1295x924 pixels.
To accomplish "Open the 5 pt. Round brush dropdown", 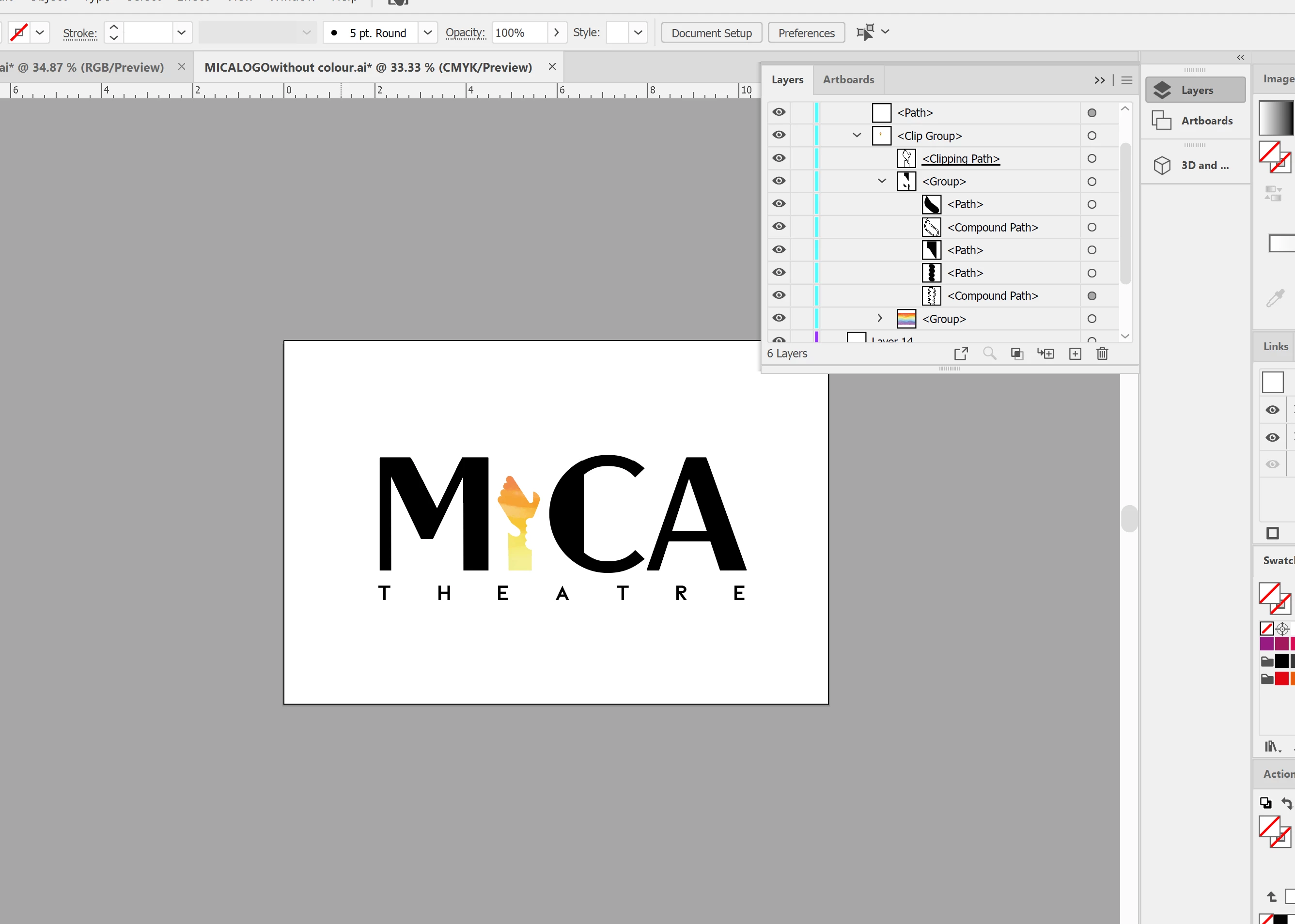I will click(427, 32).
